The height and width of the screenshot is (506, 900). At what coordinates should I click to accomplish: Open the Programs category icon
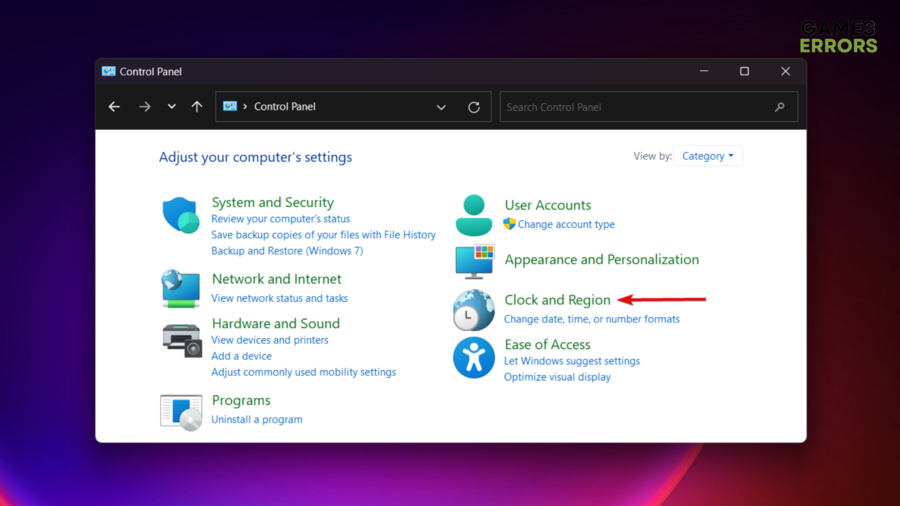[x=181, y=411]
